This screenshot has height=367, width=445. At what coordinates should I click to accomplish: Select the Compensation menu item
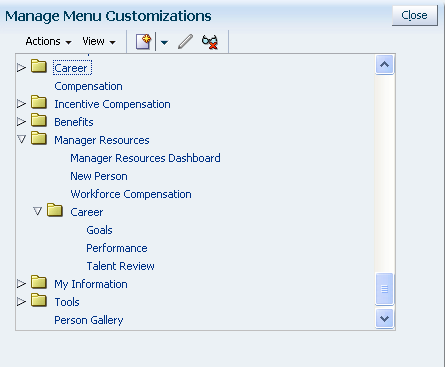pos(88,86)
